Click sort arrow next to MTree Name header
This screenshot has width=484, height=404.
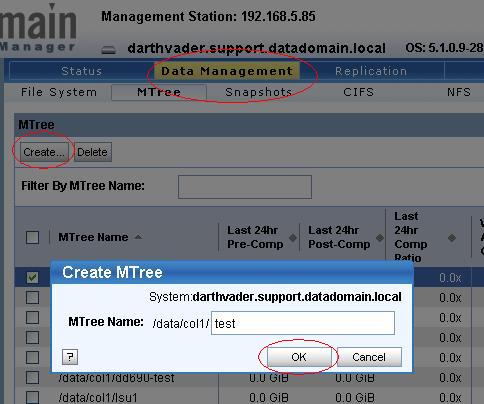138,237
